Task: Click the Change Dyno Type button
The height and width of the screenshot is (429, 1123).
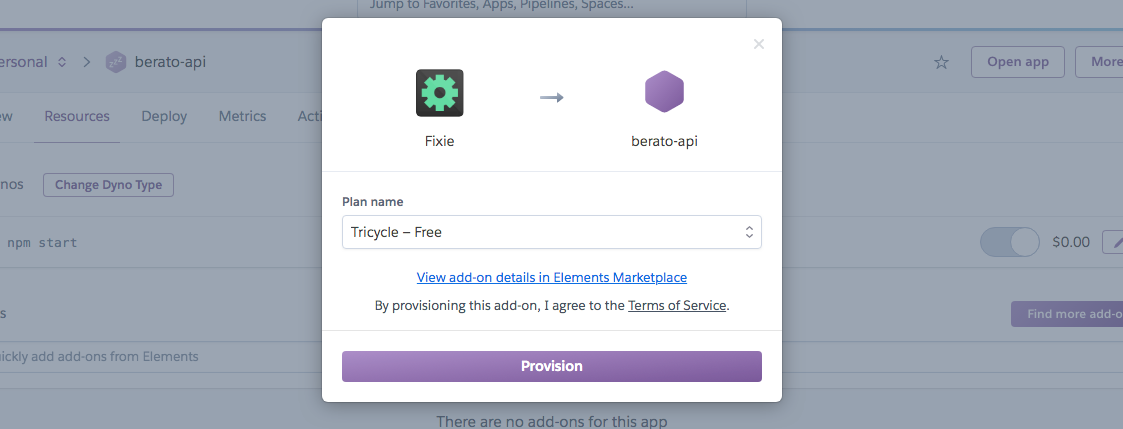Action: (x=108, y=185)
